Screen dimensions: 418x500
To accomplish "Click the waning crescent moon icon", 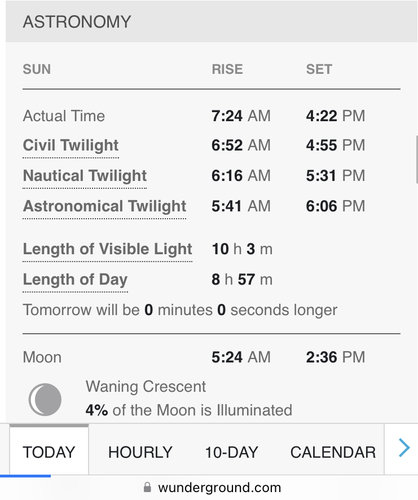I will pyautogui.click(x=45, y=399).
